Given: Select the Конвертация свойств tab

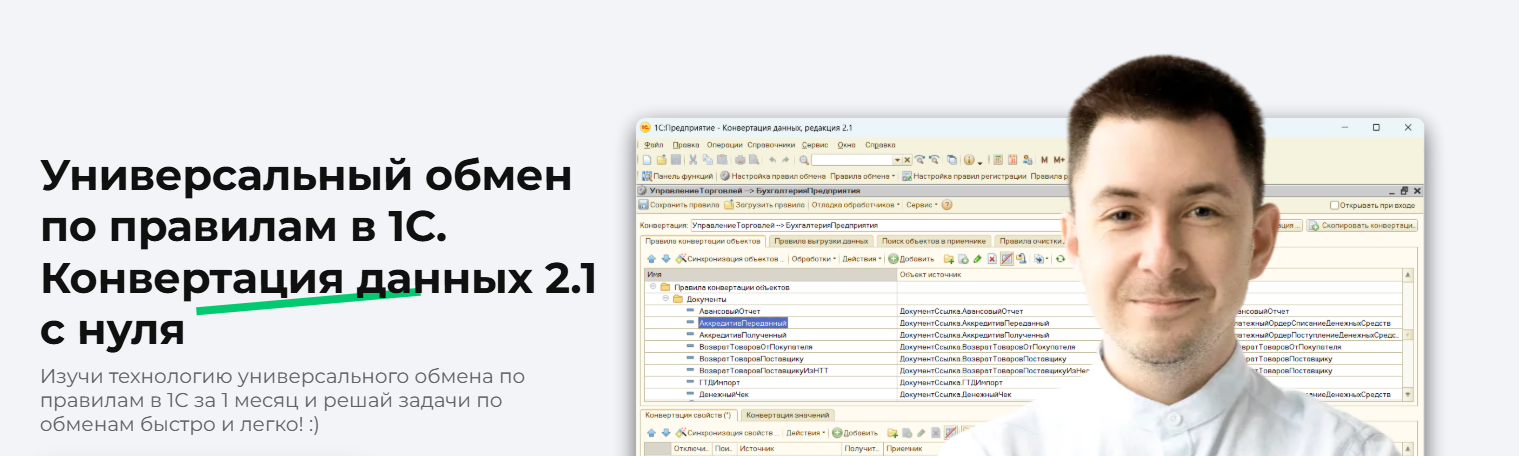Looking at the screenshot, I should (688, 415).
